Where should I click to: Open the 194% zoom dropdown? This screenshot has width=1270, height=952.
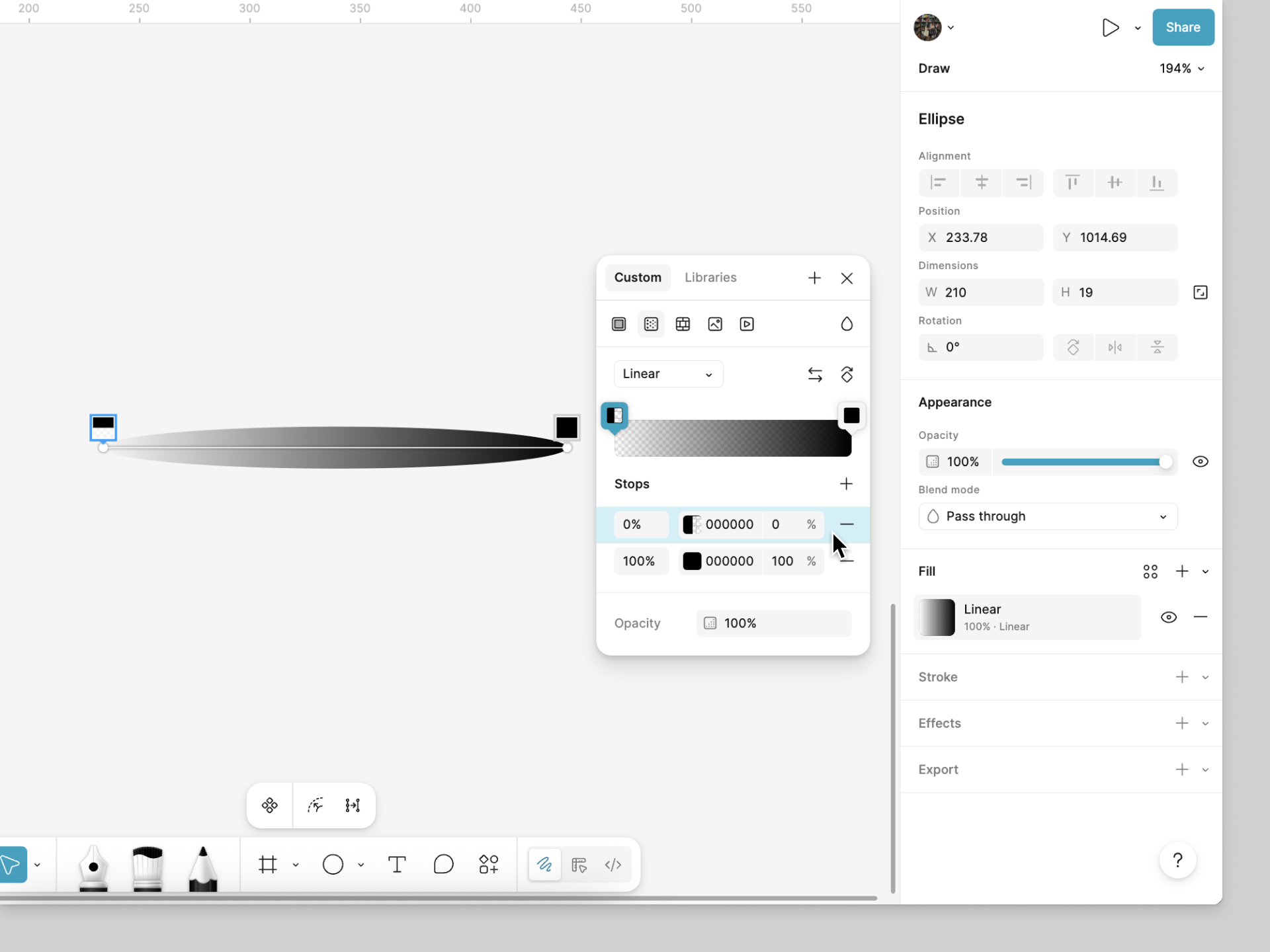1181,69
